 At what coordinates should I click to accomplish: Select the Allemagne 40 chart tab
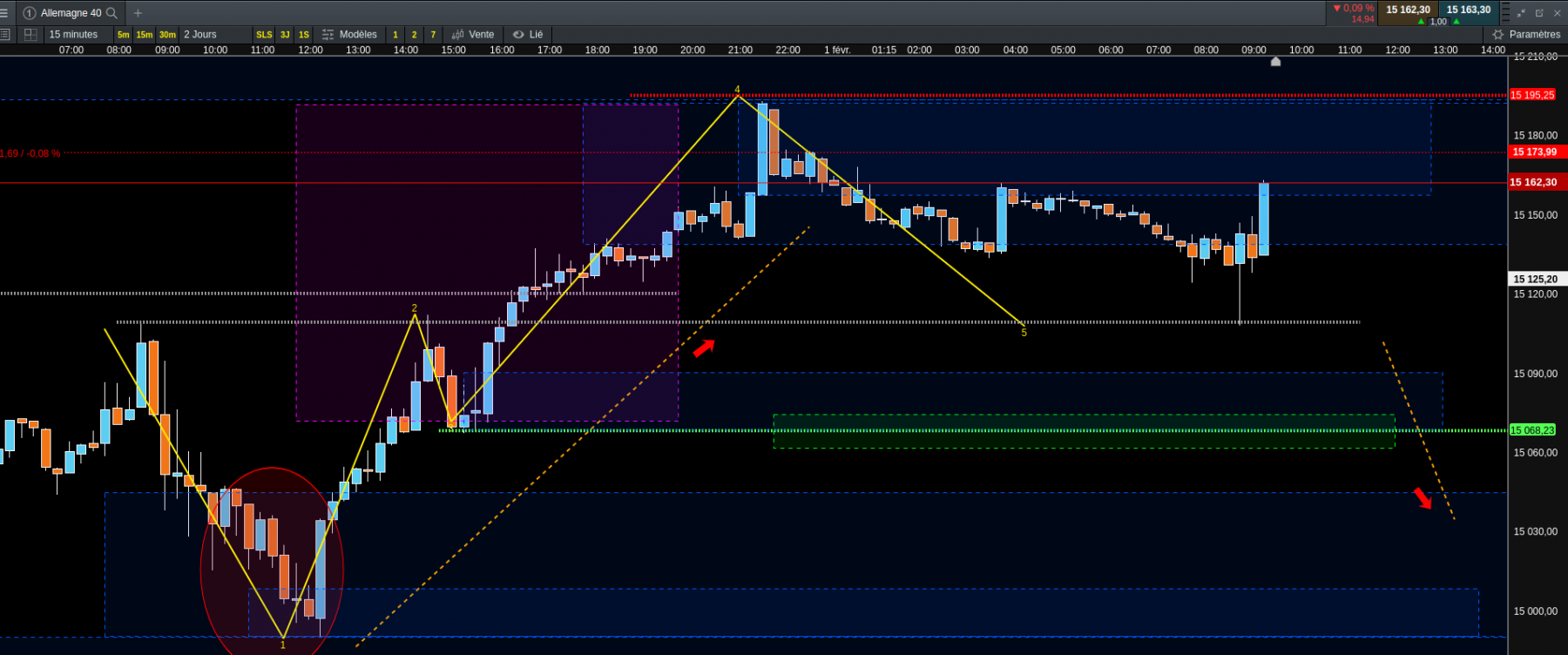(71, 13)
